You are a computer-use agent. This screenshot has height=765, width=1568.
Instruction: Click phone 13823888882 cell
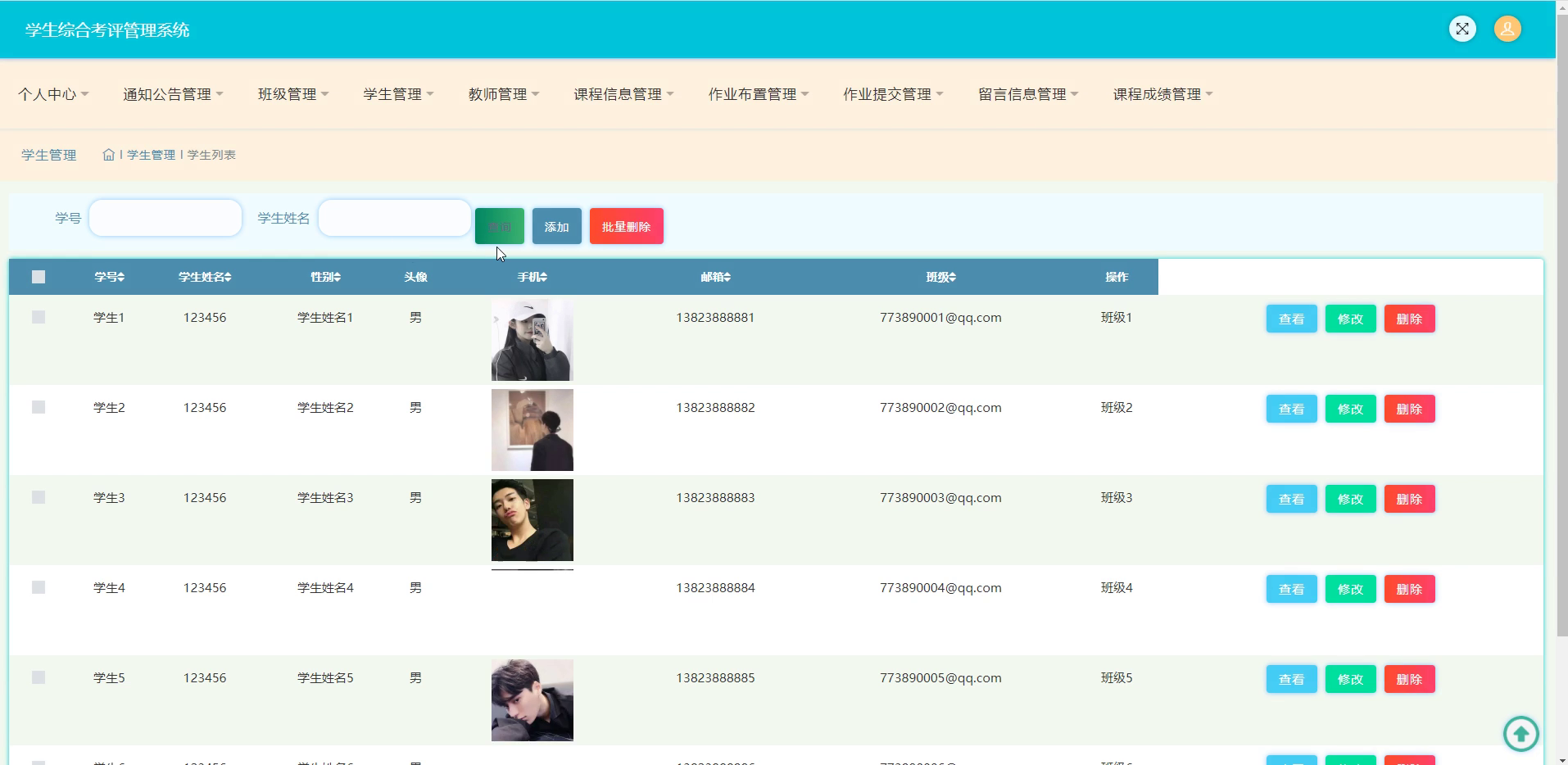tap(715, 408)
